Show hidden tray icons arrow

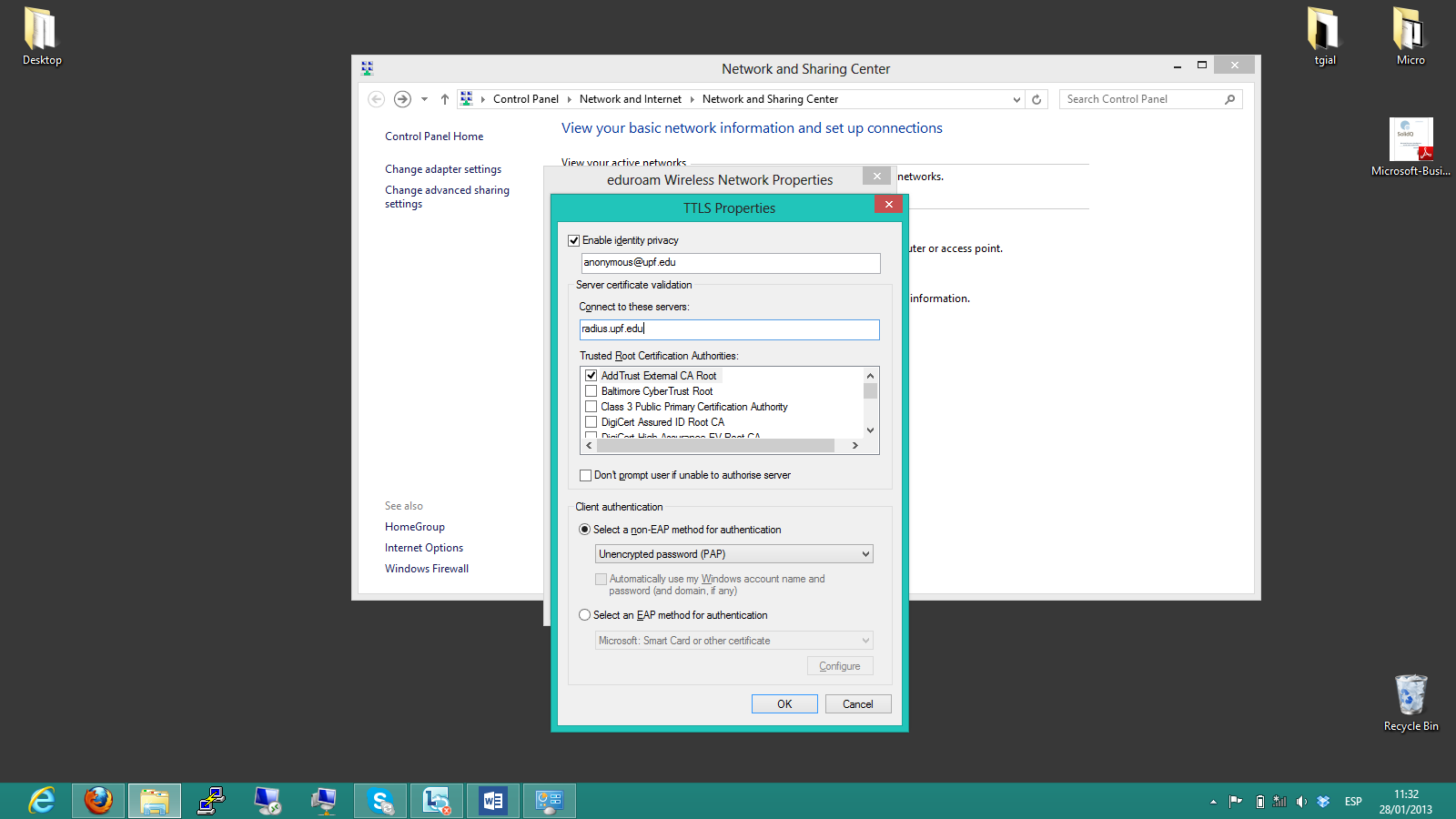coord(1213,802)
